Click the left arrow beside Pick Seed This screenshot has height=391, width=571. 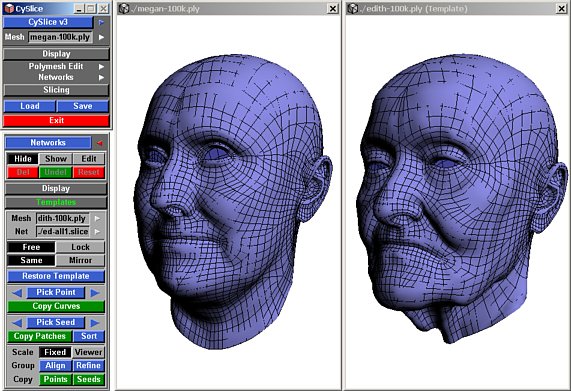click(x=17, y=323)
